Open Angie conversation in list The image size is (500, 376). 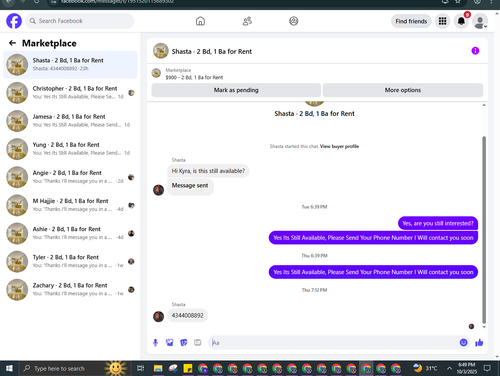[x=70, y=177]
